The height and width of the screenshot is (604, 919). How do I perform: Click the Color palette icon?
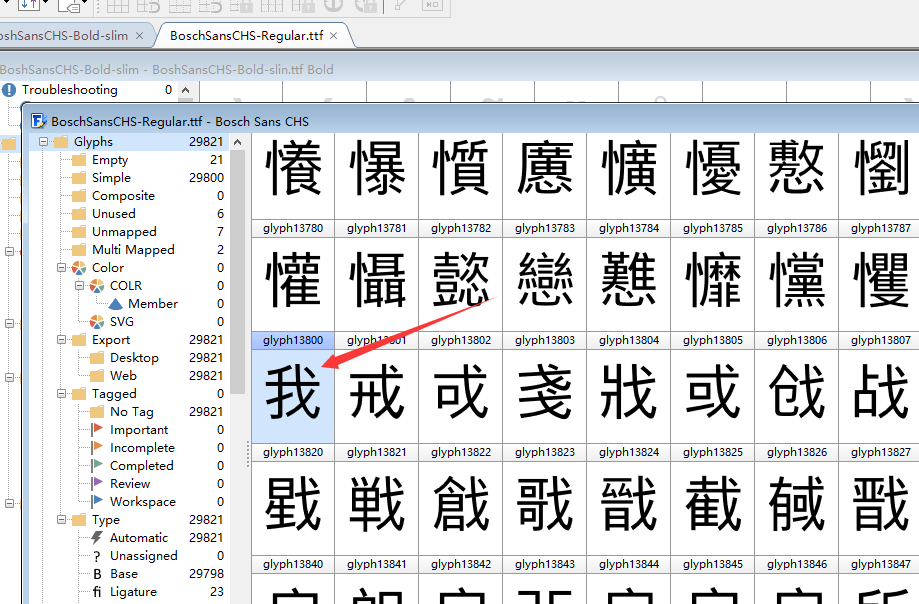(79, 268)
